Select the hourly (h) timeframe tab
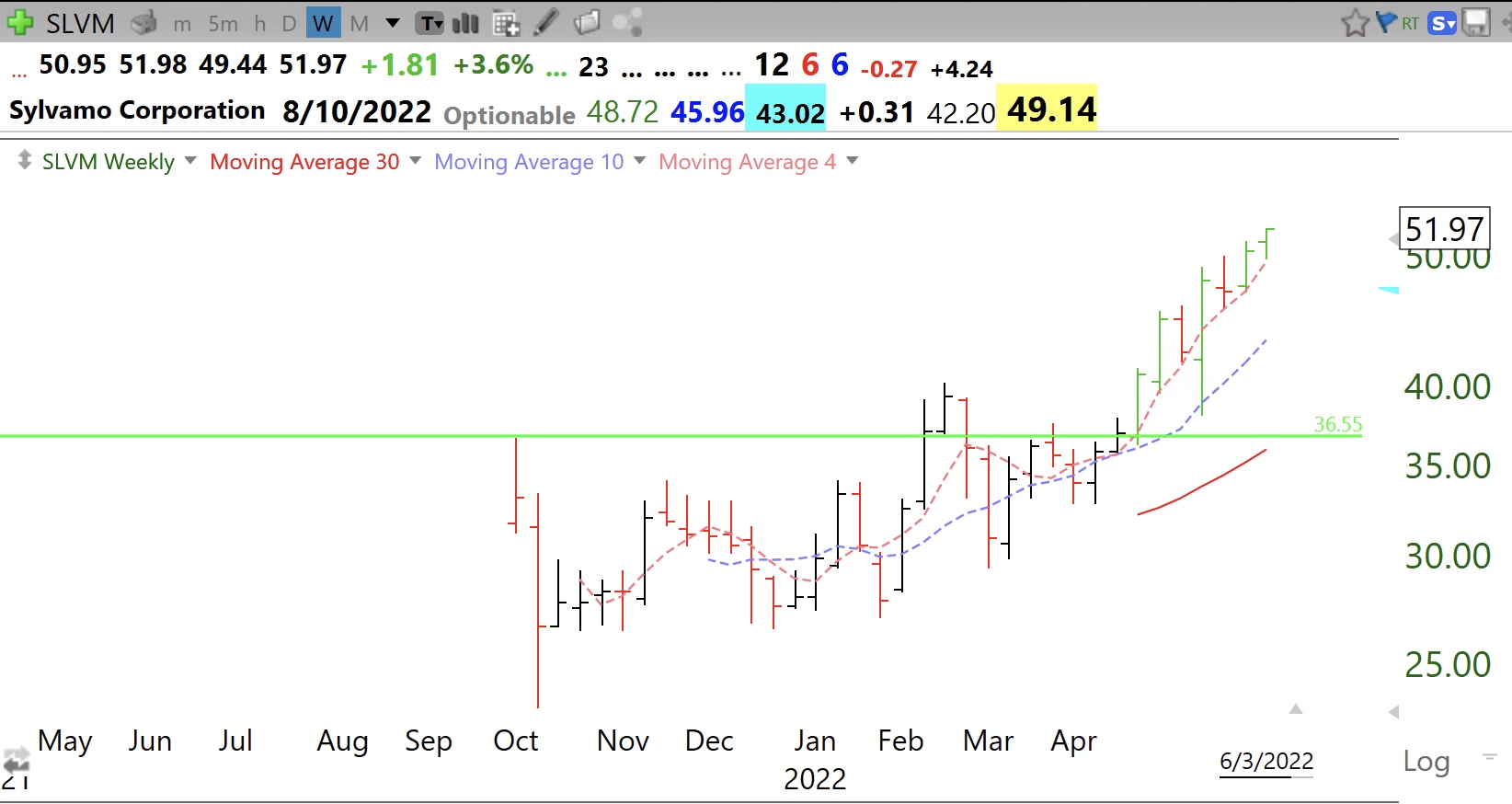 point(260,24)
